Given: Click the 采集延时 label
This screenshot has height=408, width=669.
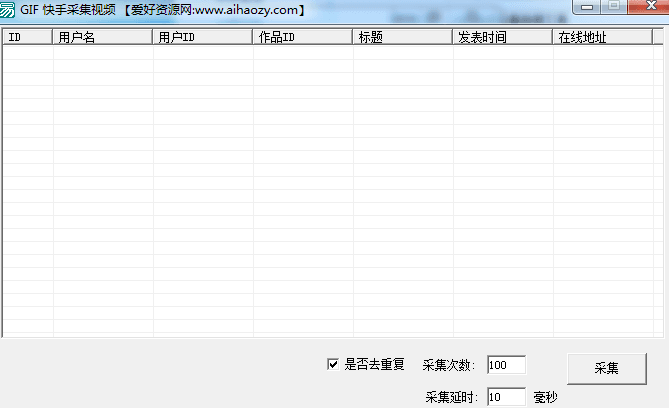Looking at the screenshot, I should [453, 397].
